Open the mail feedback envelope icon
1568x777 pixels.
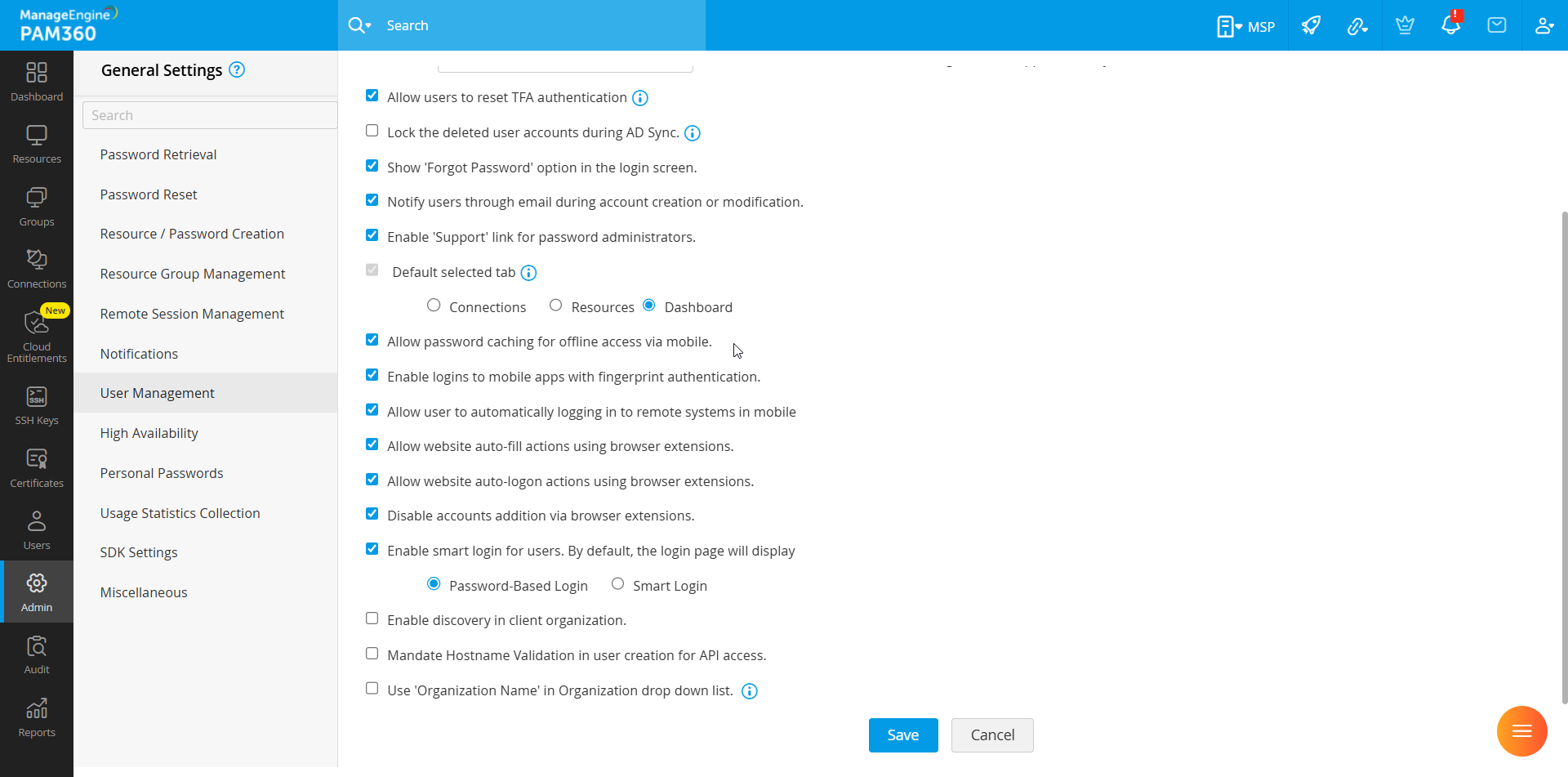[1497, 25]
